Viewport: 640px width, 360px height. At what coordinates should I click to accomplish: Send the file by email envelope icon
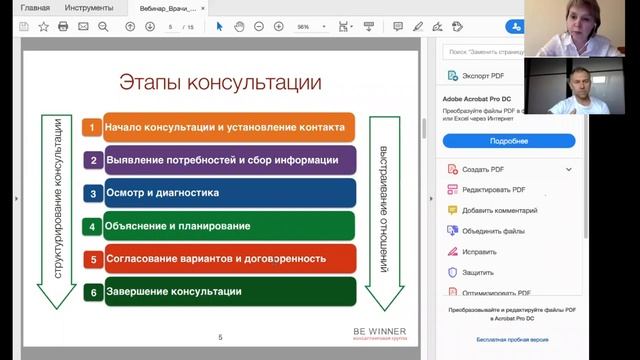tap(83, 27)
